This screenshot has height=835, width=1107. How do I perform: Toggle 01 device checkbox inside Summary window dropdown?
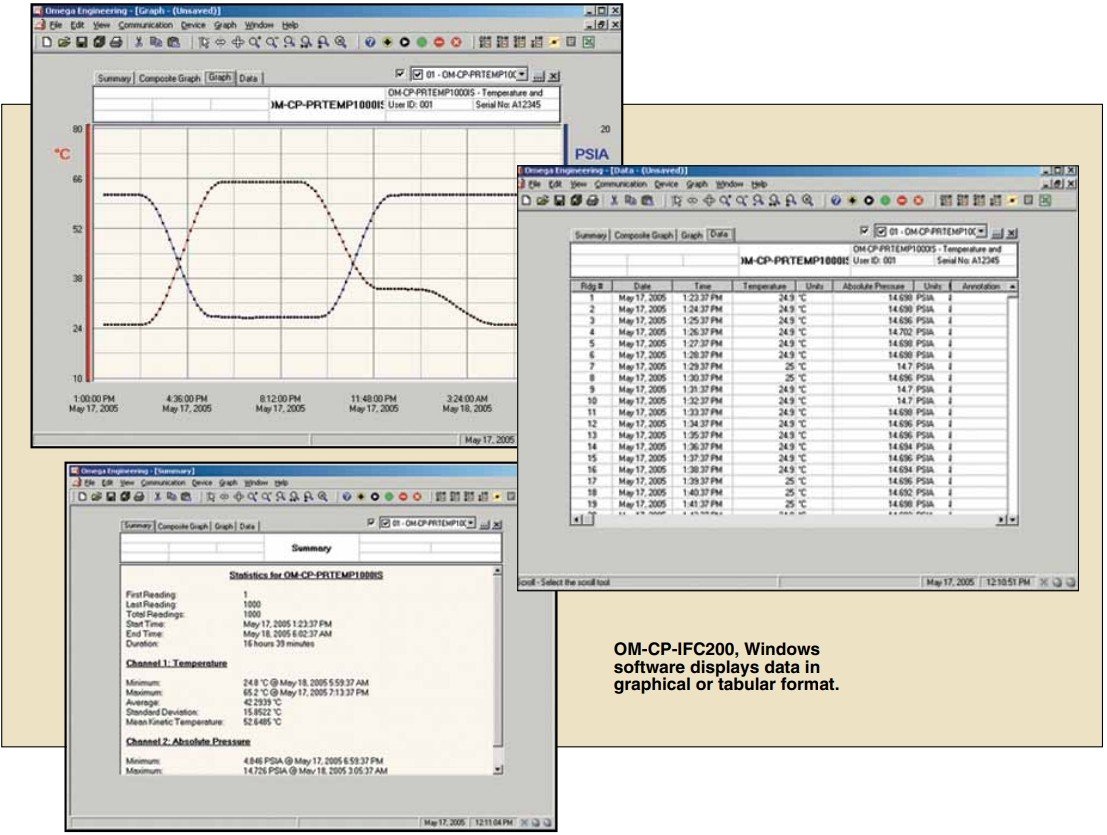click(385, 524)
